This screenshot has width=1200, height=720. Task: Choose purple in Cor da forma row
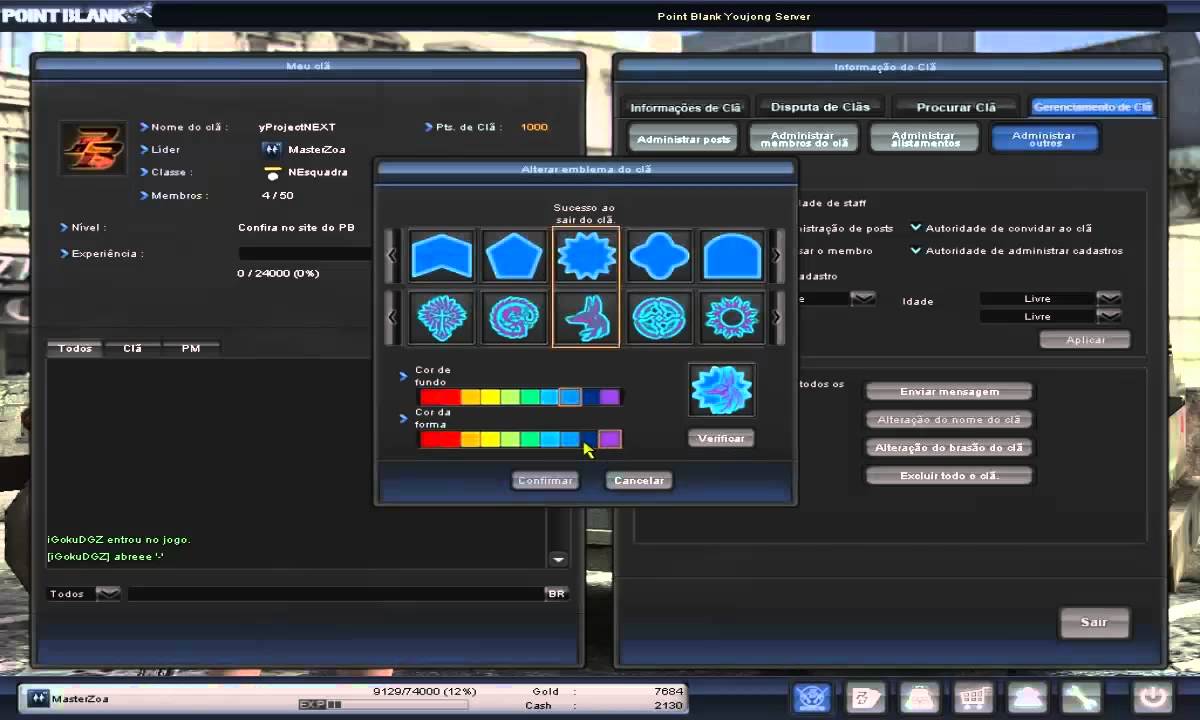coord(610,439)
